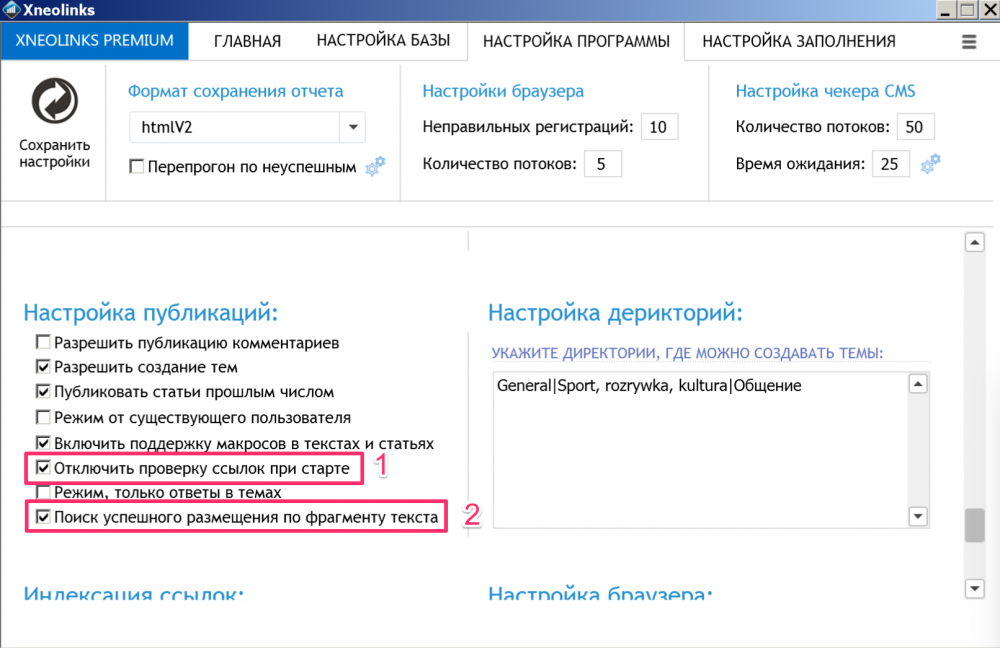Enable Разрешить публикацию комментариев checkbox

pyautogui.click(x=43, y=342)
